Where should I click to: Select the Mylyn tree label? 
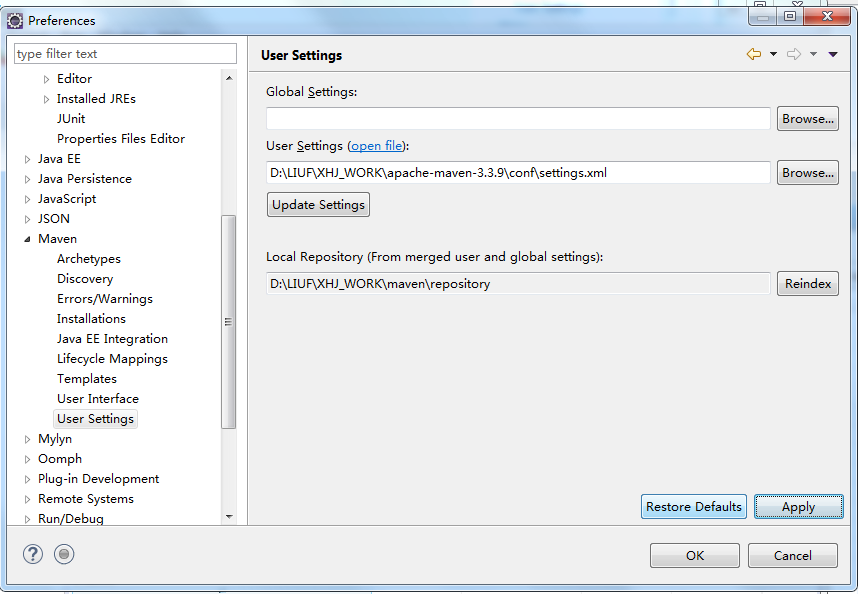click(55, 439)
